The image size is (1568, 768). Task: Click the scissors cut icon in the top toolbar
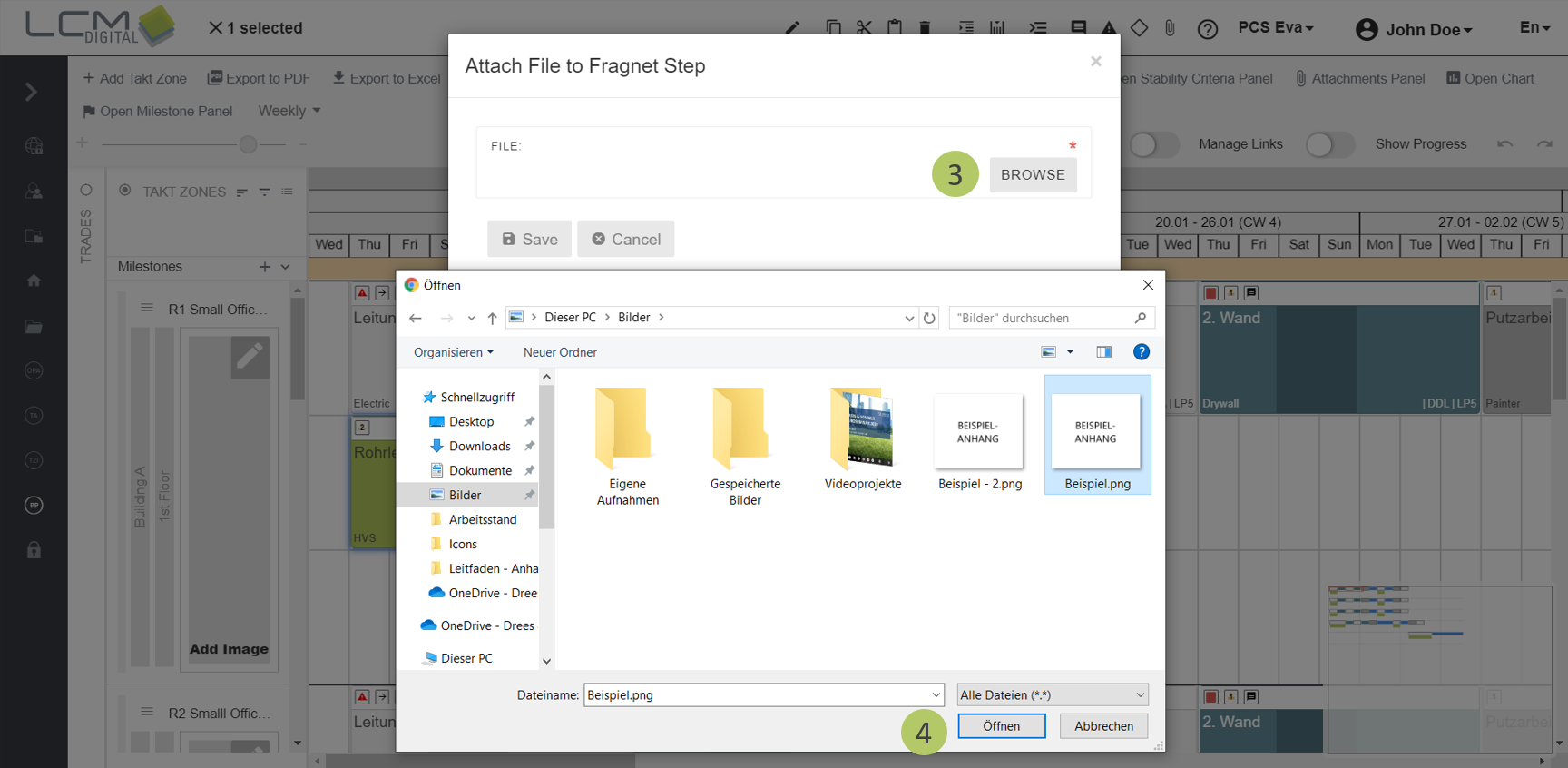864,28
